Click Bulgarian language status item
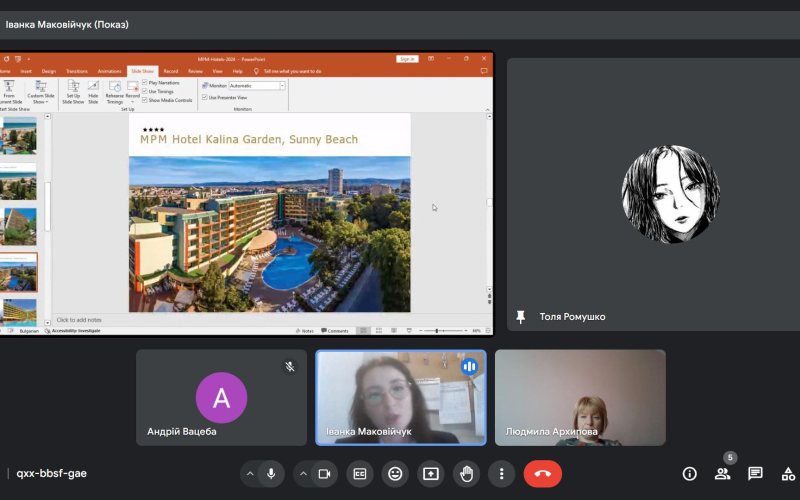Screen dimensions: 800x500 (29, 331)
